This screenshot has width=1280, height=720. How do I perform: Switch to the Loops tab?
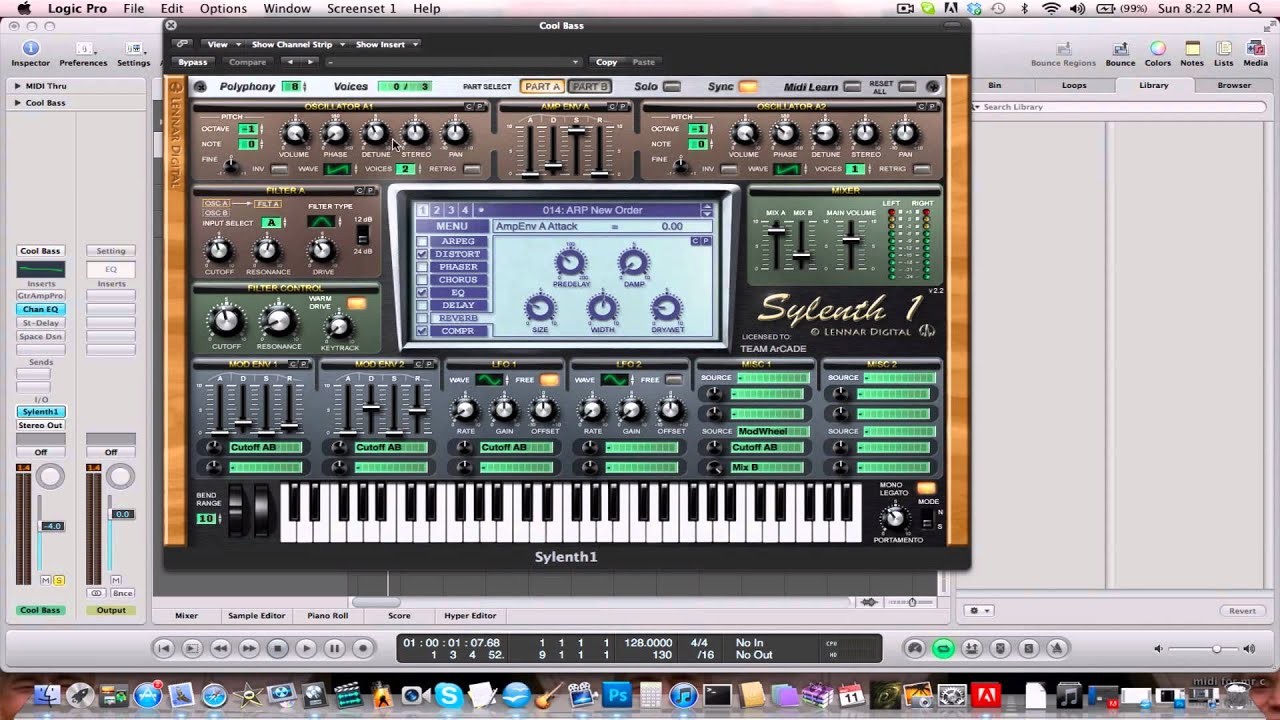1074,85
